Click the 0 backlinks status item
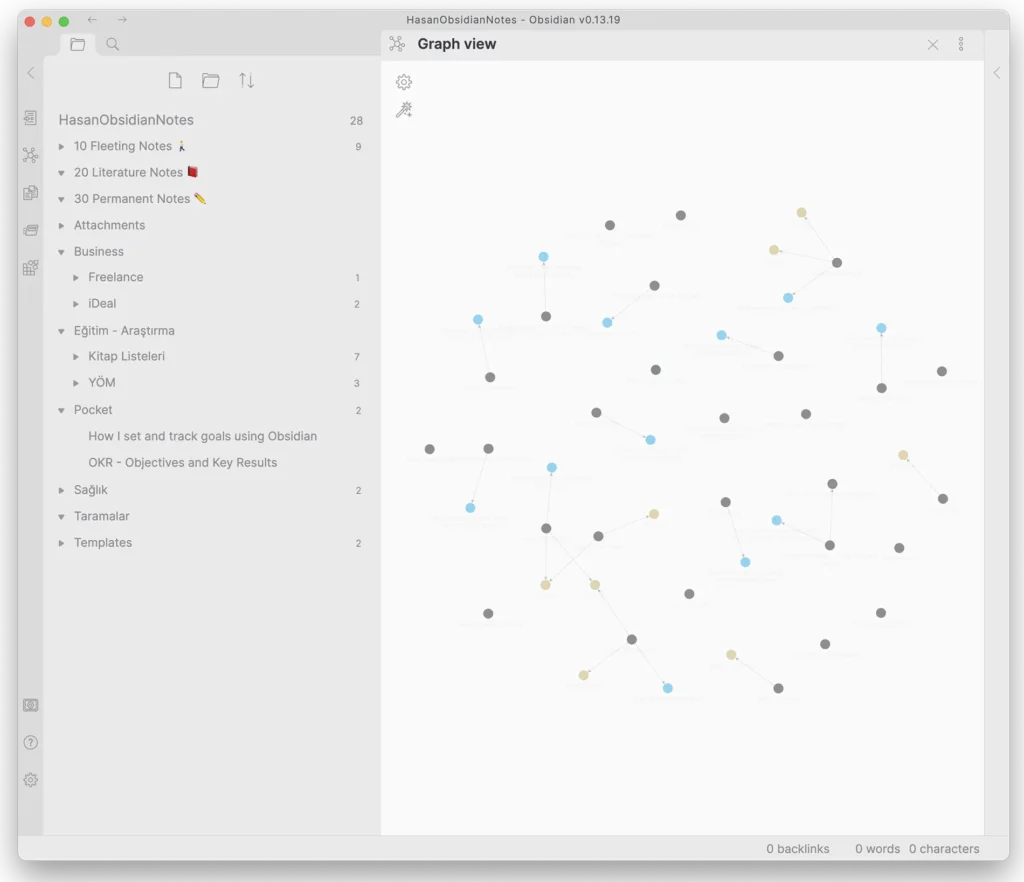The image size is (1024, 882). 798,849
